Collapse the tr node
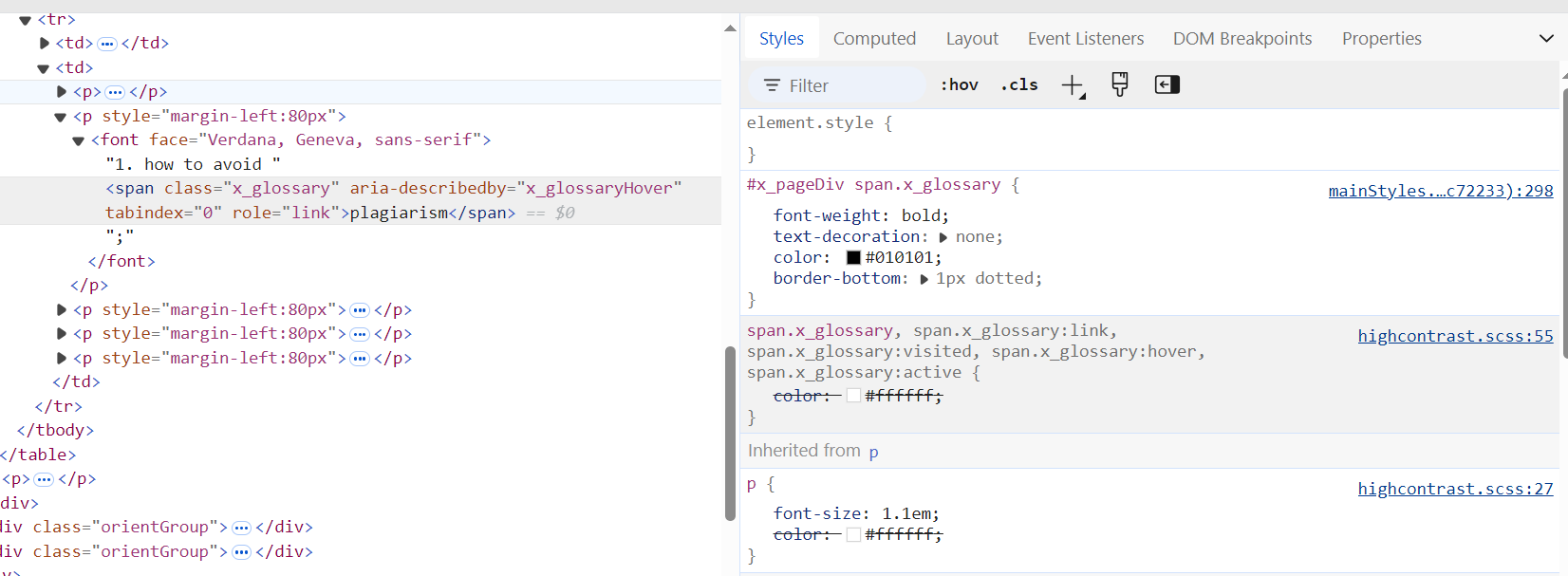This screenshot has height=576, width=1568. (x=25, y=19)
